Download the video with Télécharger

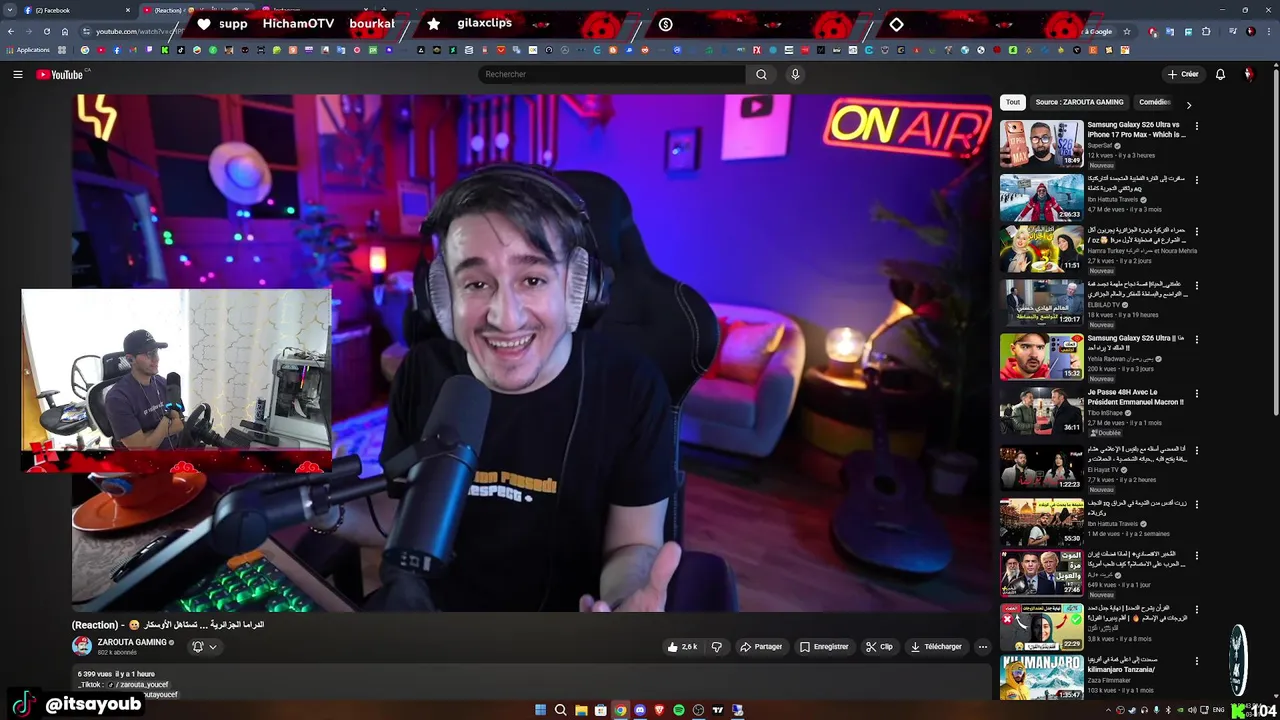[x=936, y=647]
